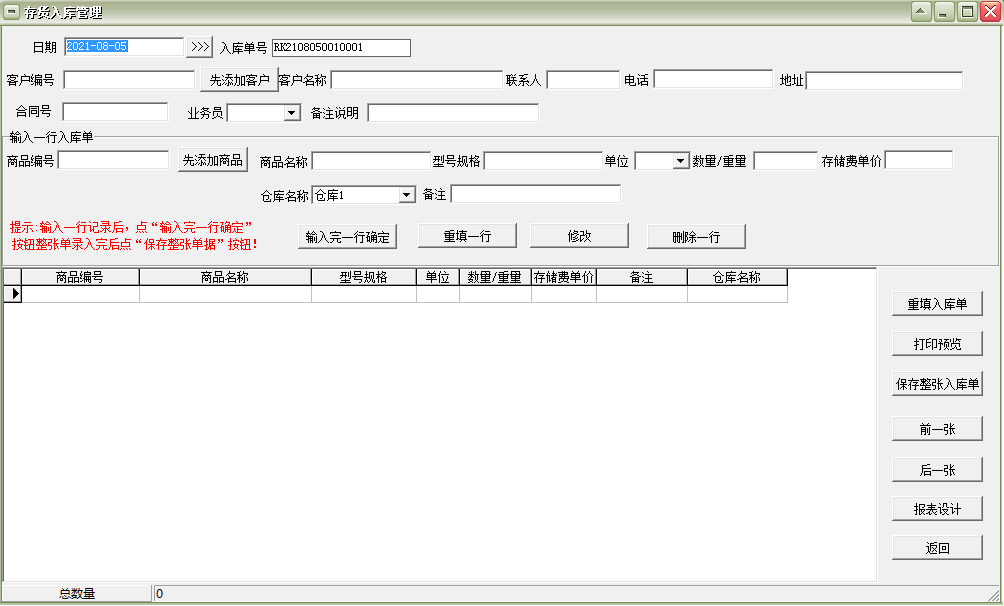
Task: Save the order with 保存整张入库单 button
Action: click(937, 382)
